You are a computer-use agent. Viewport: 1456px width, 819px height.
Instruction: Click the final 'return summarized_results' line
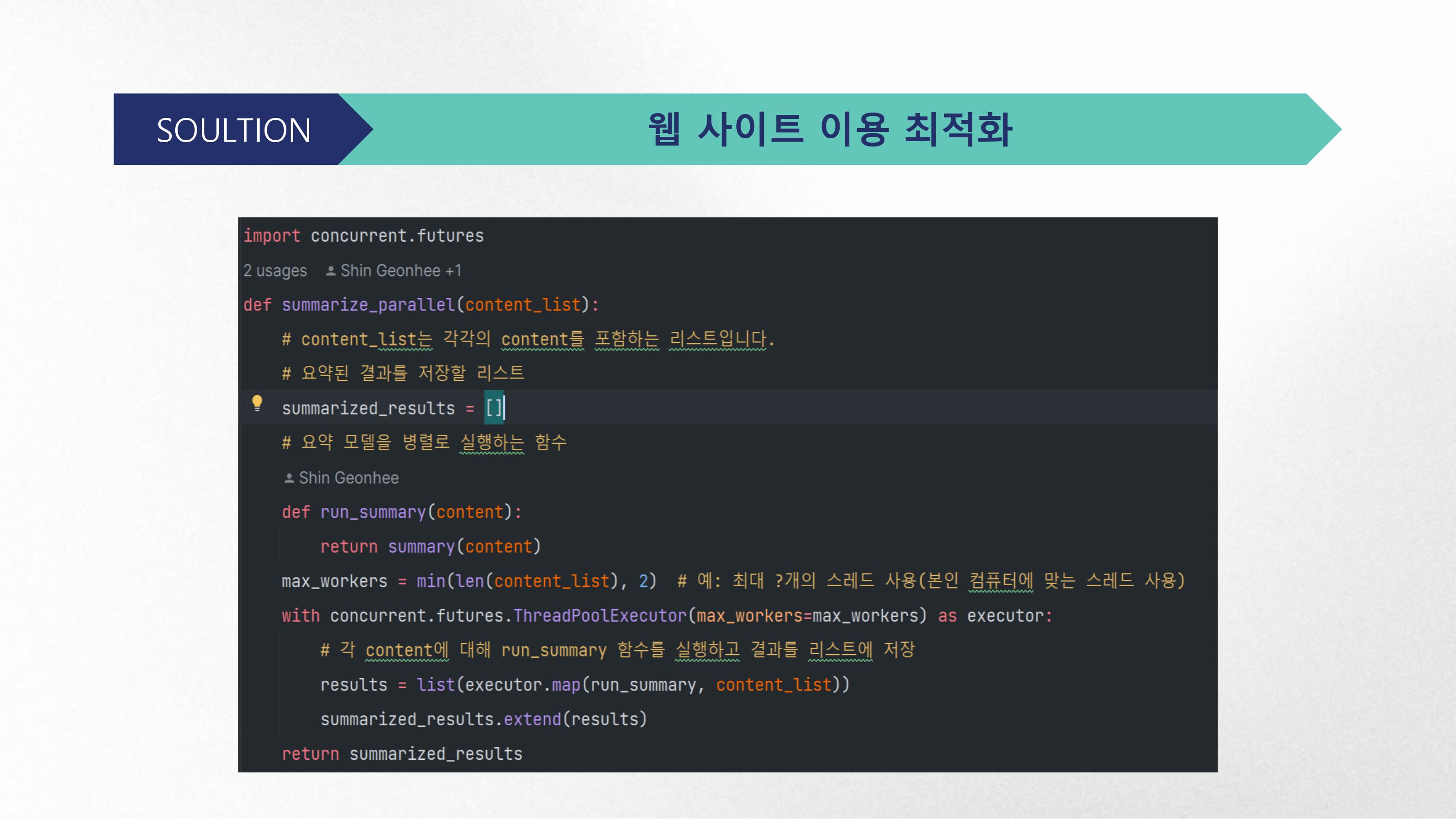coord(402,753)
